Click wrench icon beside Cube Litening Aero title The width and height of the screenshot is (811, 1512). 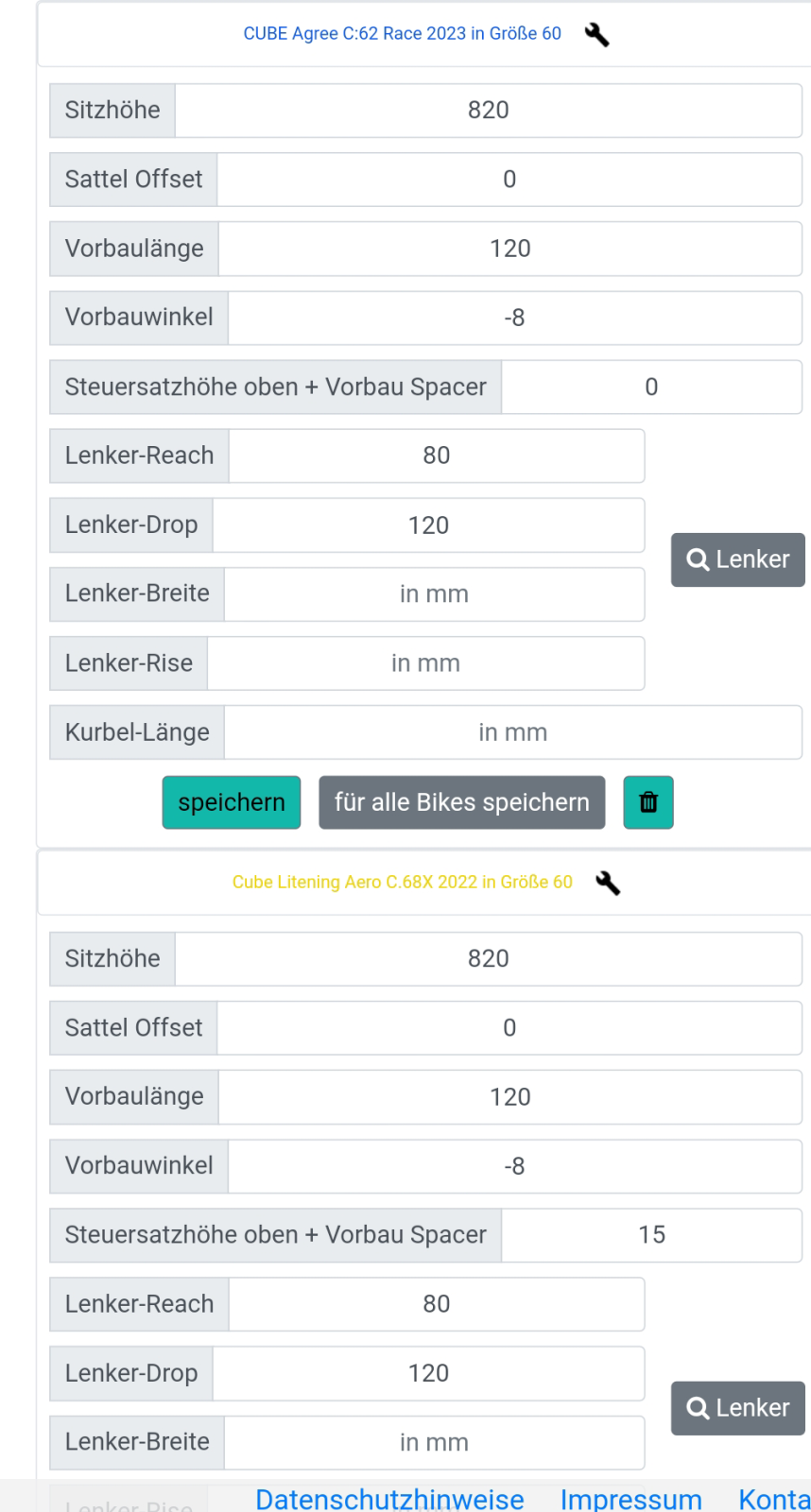click(x=608, y=883)
